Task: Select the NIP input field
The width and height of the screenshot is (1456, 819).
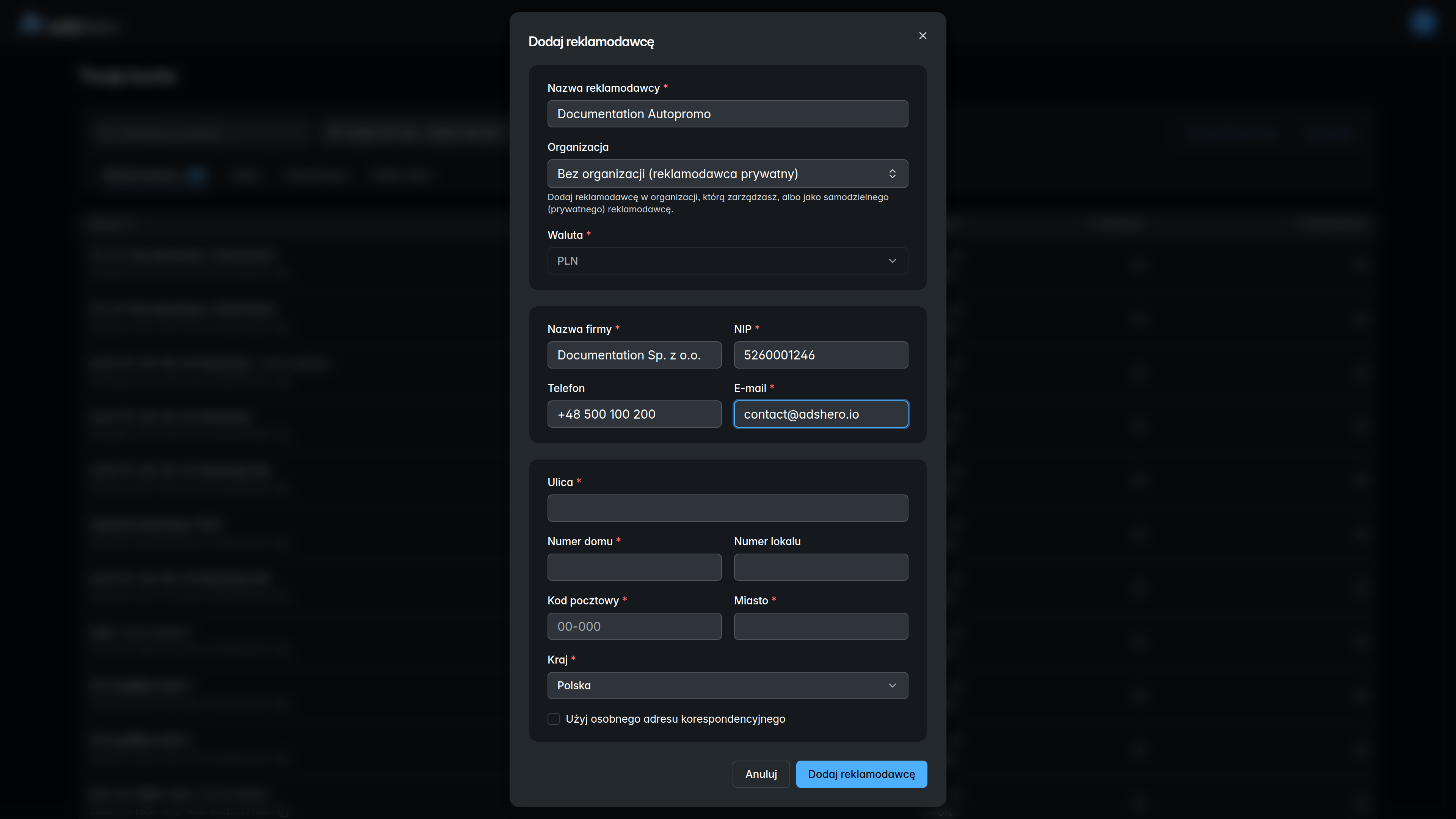Action: (821, 355)
